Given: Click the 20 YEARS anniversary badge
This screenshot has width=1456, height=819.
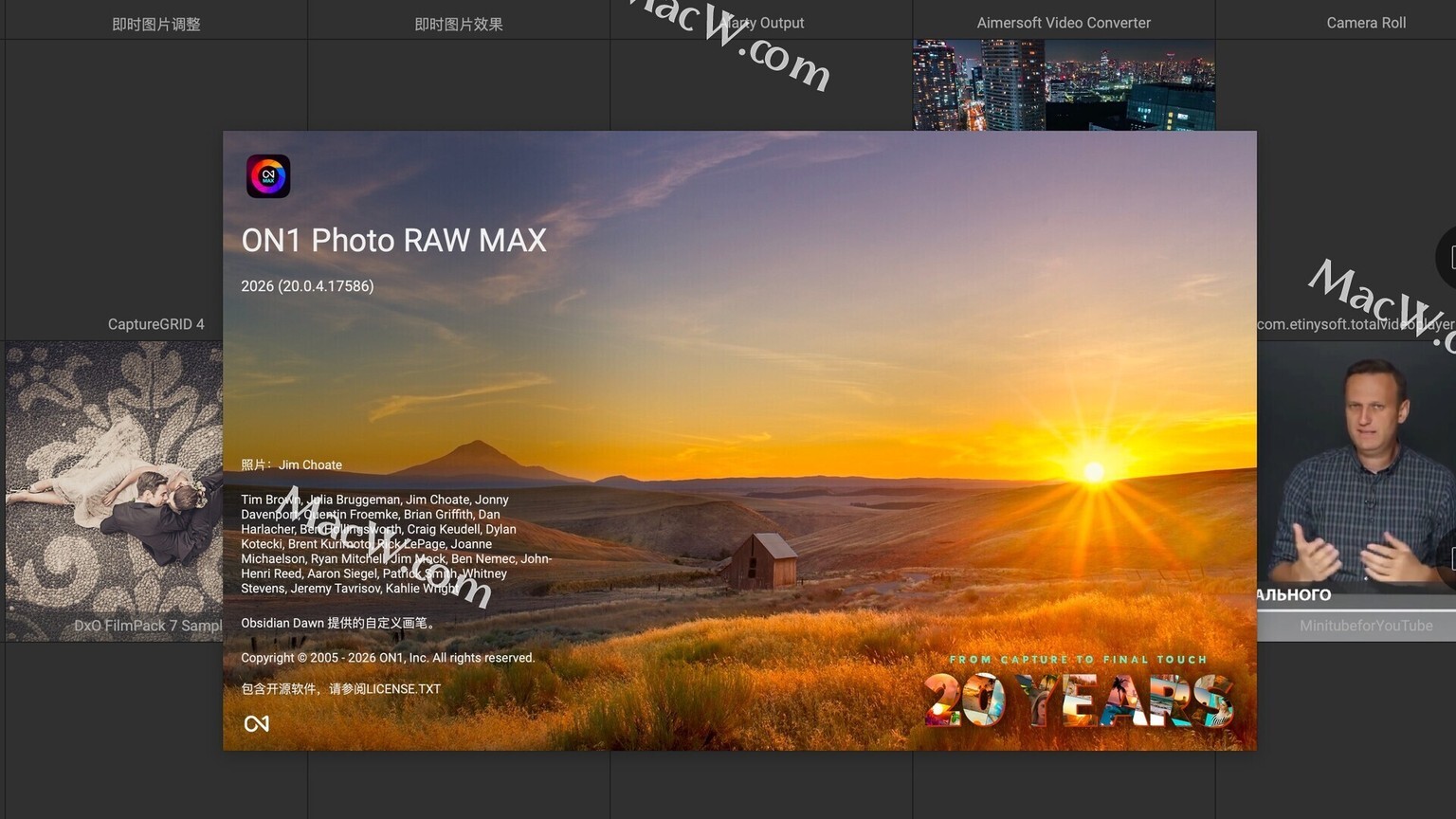Looking at the screenshot, I should [1079, 701].
